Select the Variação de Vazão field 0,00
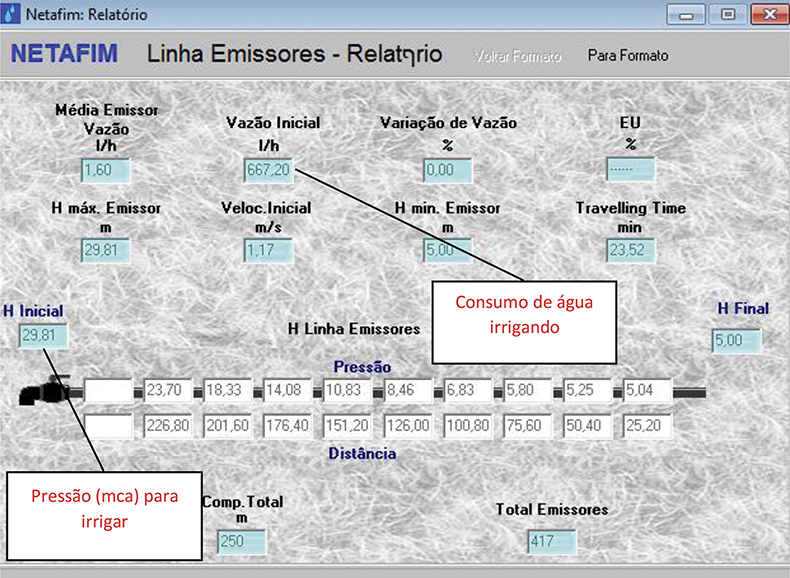790x578 pixels. [x=445, y=170]
